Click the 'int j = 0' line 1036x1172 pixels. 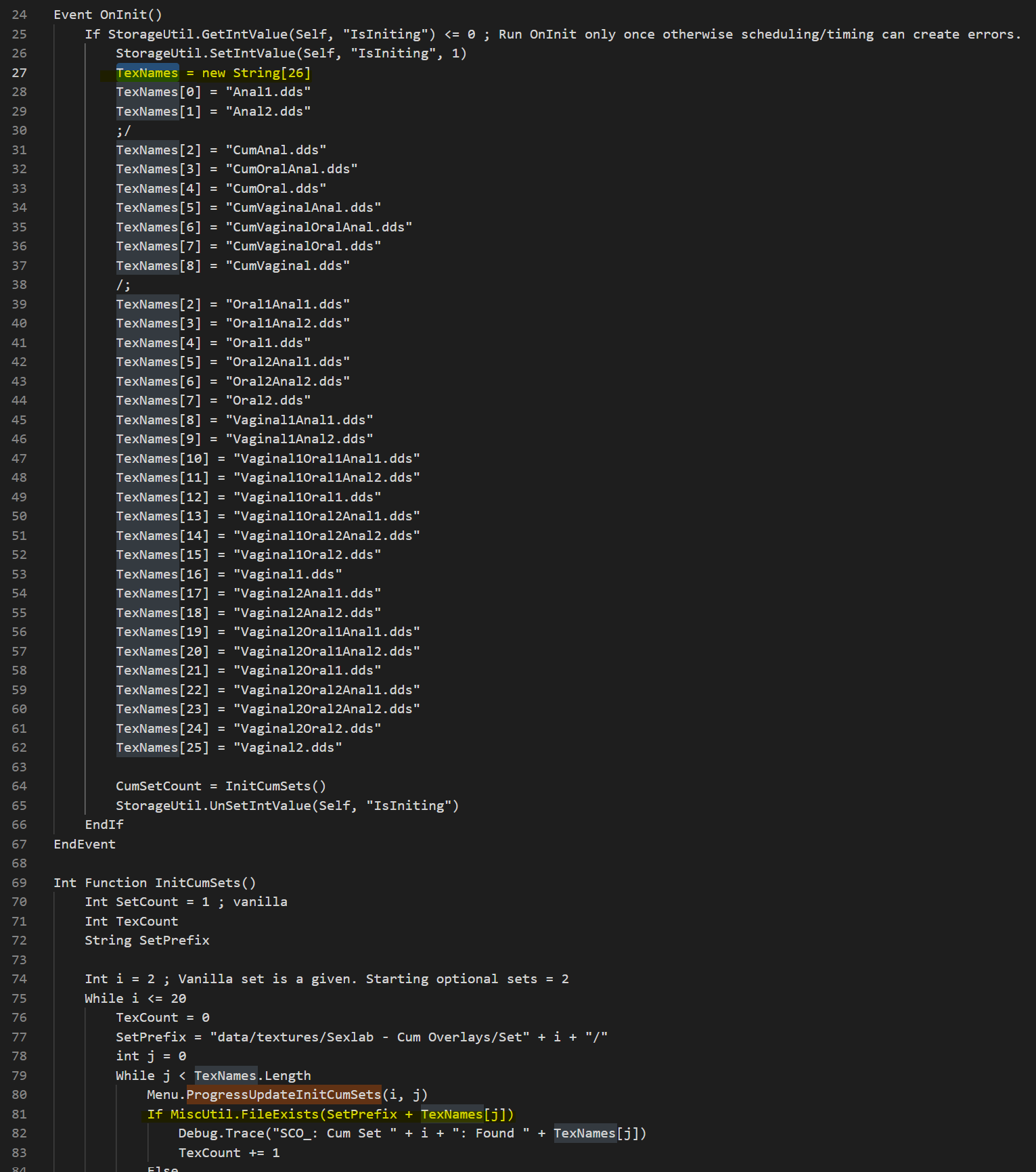[x=151, y=1056]
